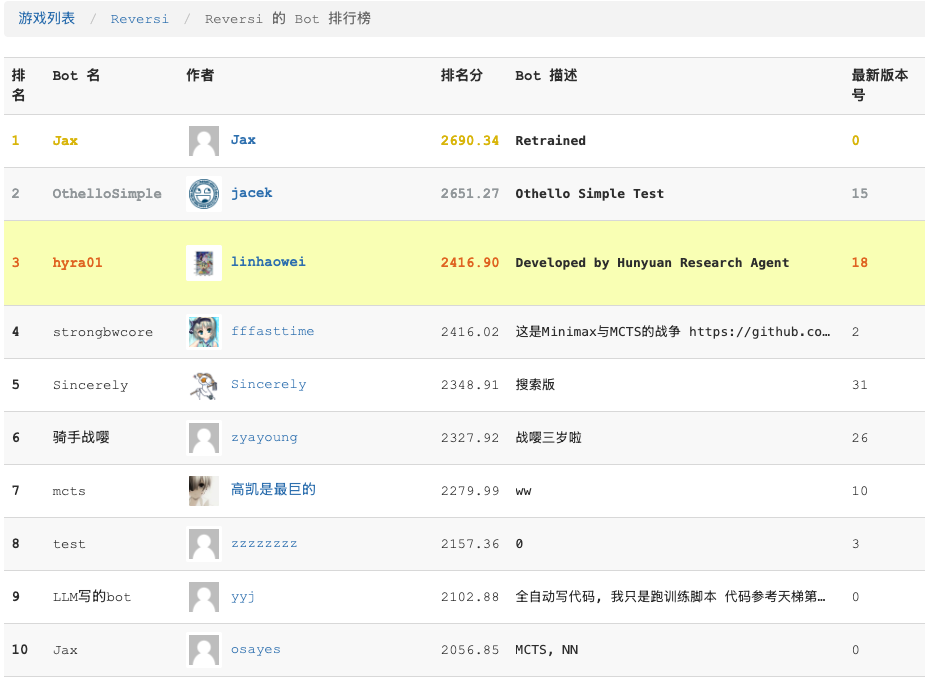Go to the Reversi breadcrumb link
Screen dimensions: 925x679
click(139, 19)
